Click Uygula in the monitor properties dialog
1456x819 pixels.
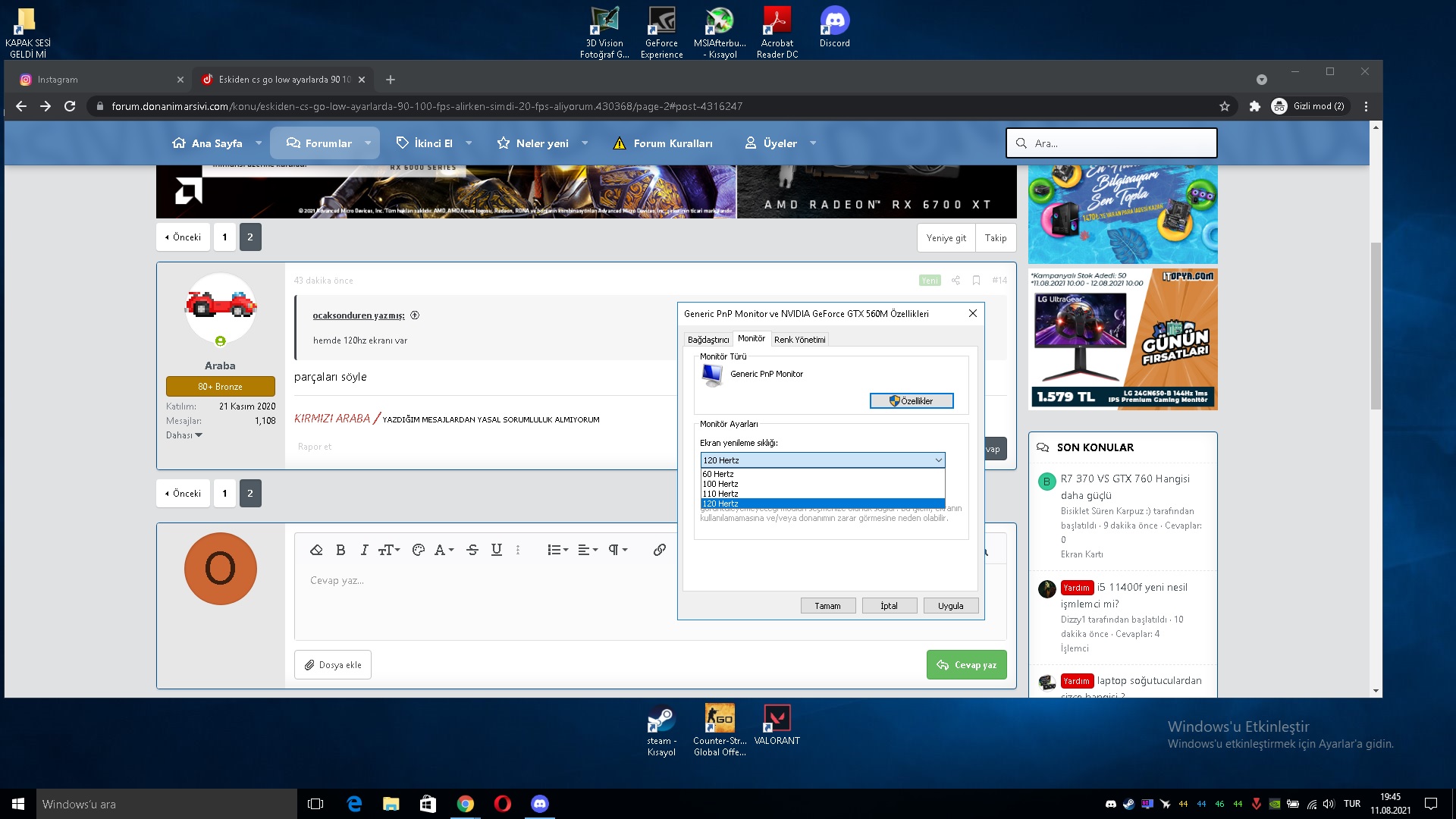[x=951, y=606]
